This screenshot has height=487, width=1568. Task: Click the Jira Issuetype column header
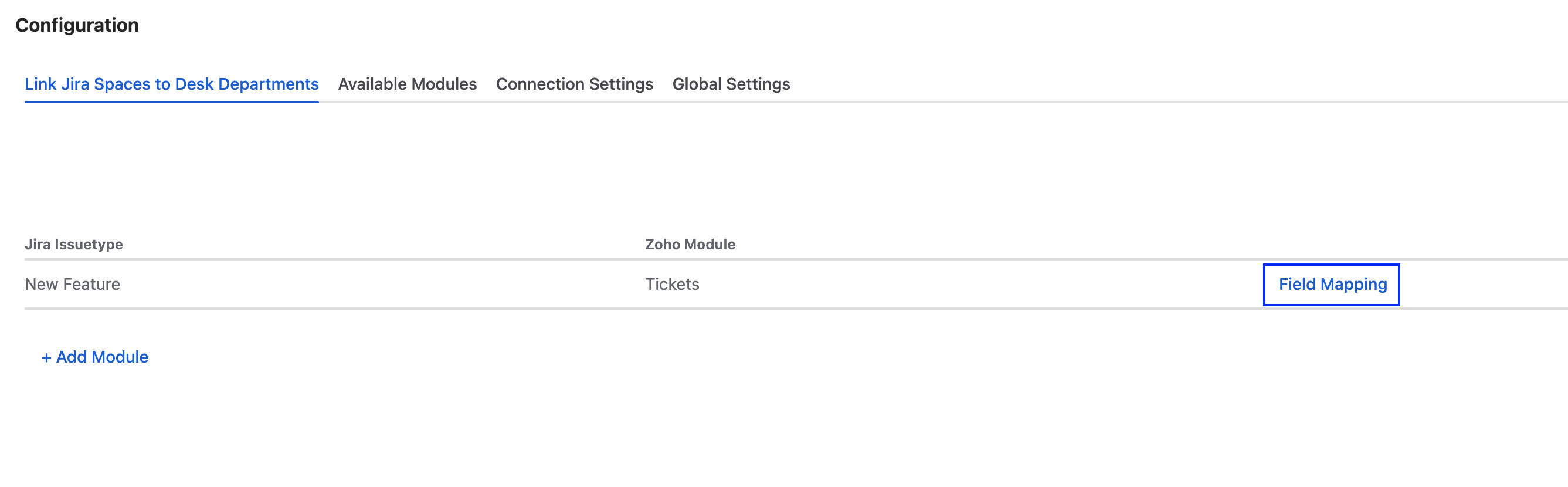pos(74,244)
